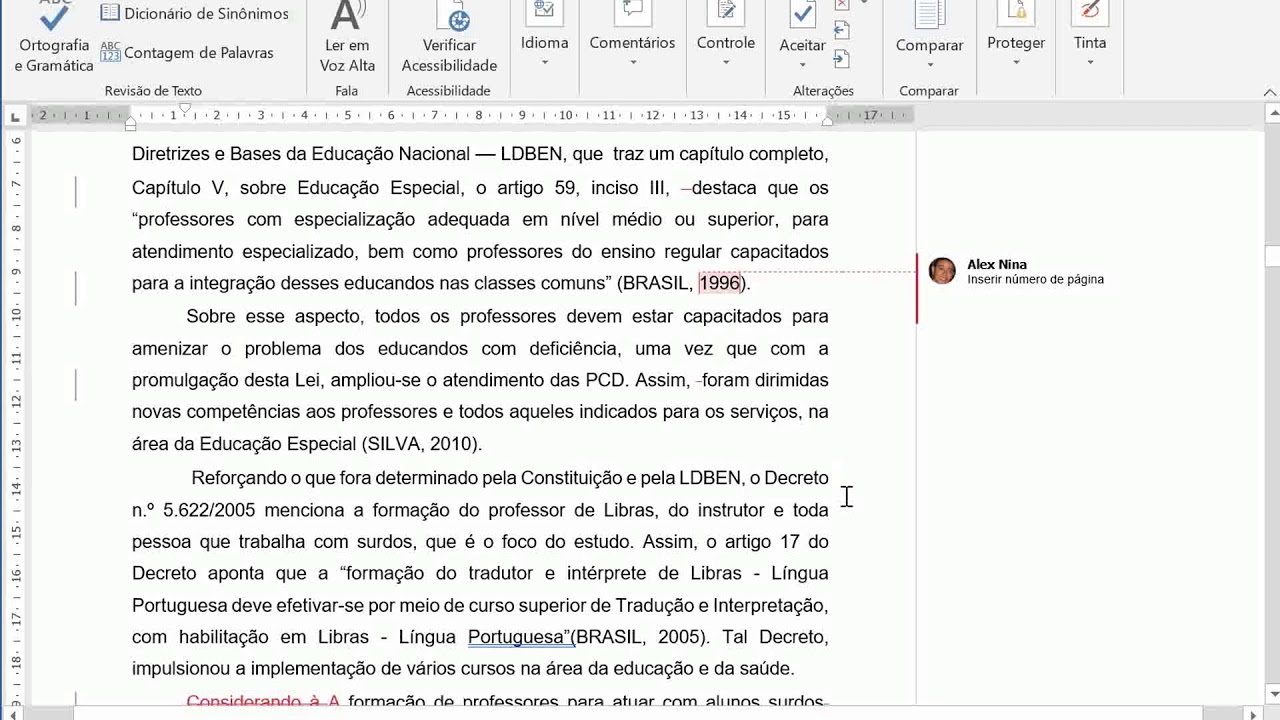Run Ortografia e Gramática check

point(54,38)
